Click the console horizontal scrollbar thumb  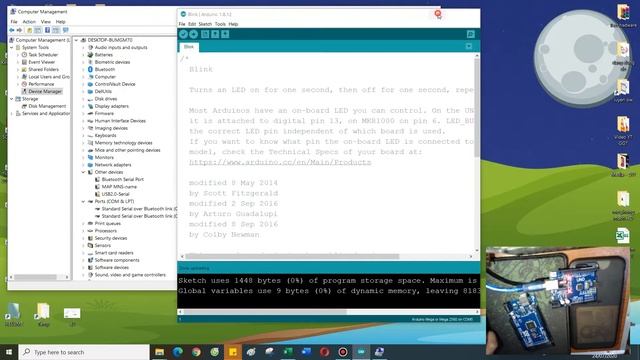[265, 312]
